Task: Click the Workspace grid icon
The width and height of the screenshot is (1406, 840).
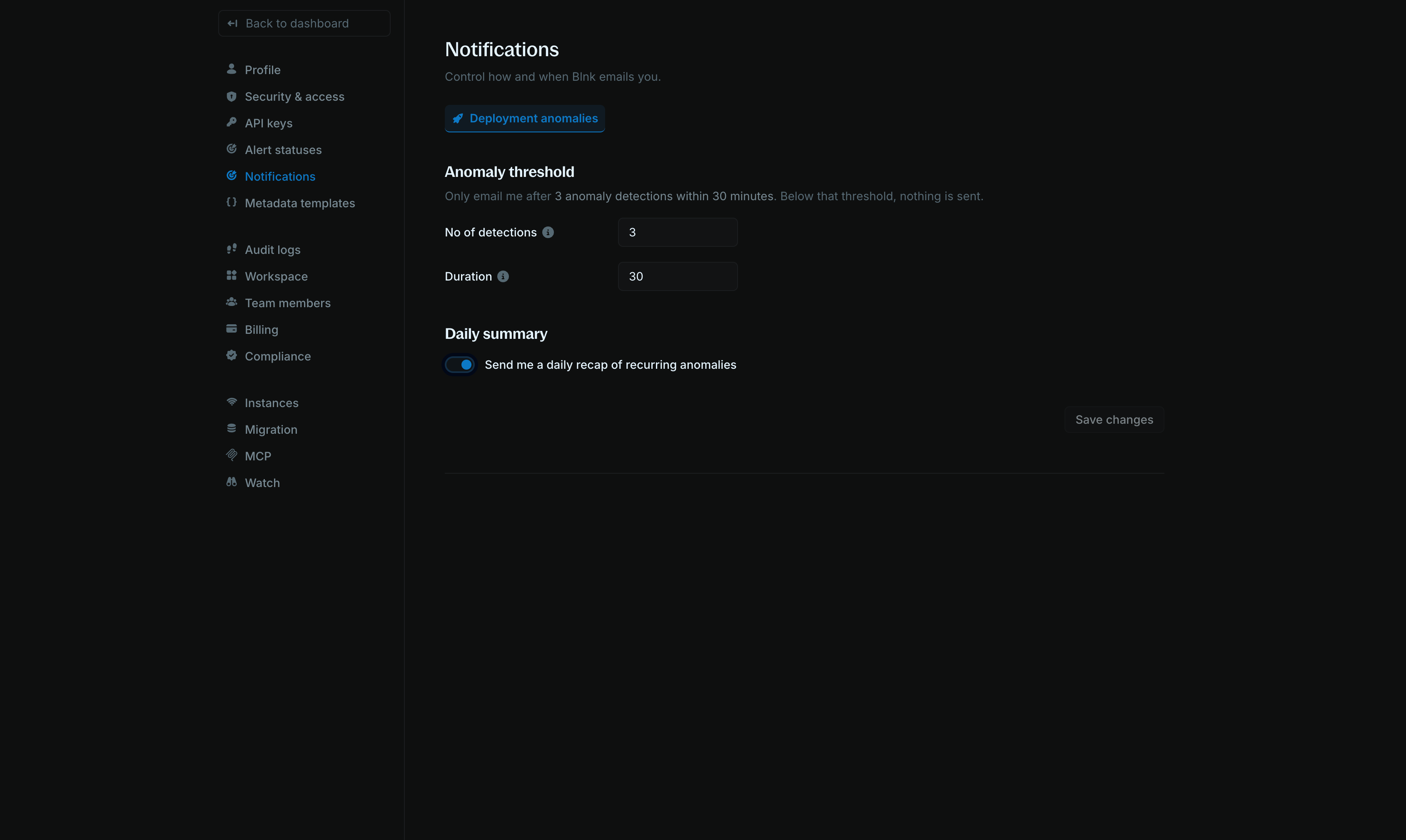Action: tap(231, 275)
